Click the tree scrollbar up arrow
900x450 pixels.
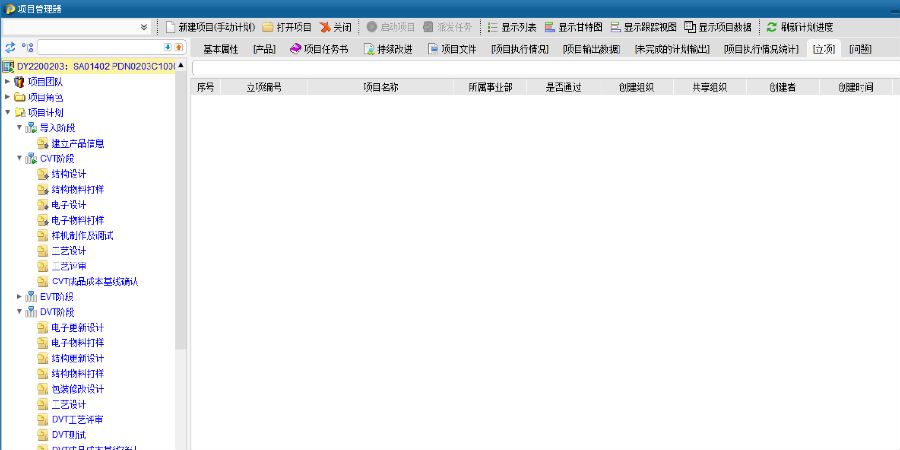click(181, 65)
